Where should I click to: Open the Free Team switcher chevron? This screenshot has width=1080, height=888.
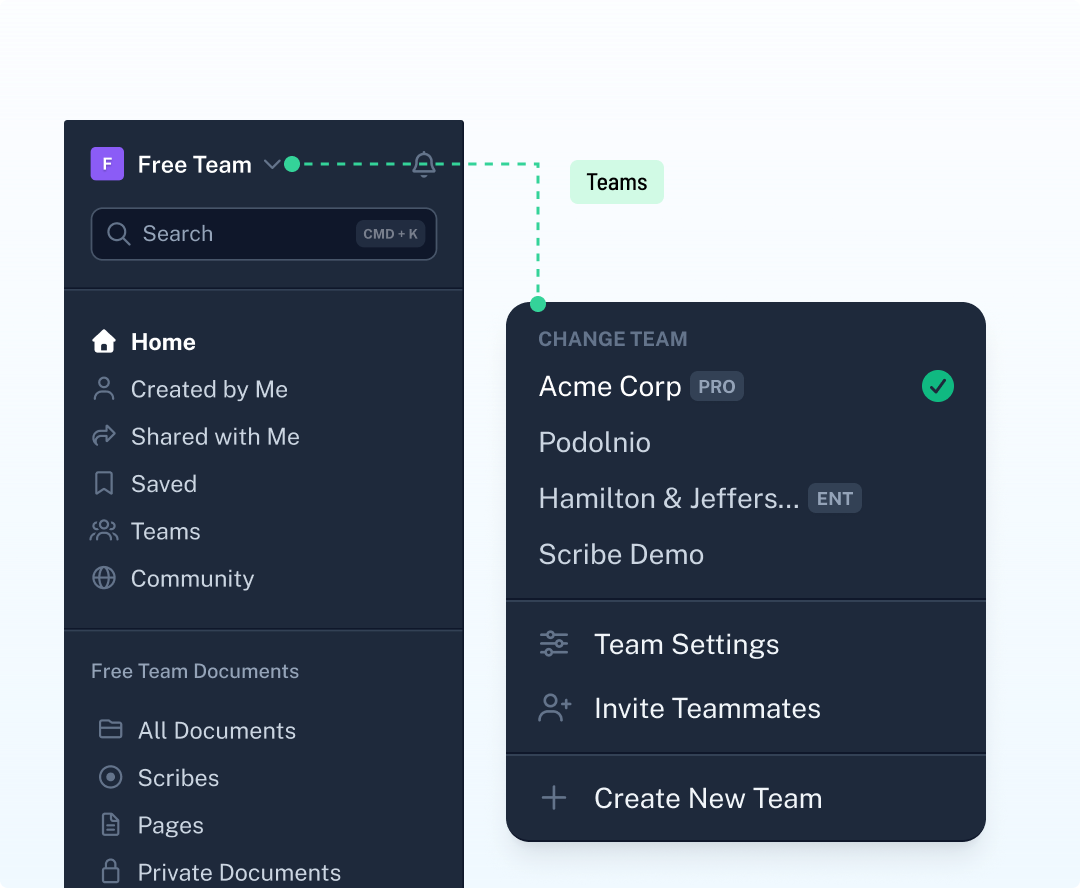coord(272,165)
